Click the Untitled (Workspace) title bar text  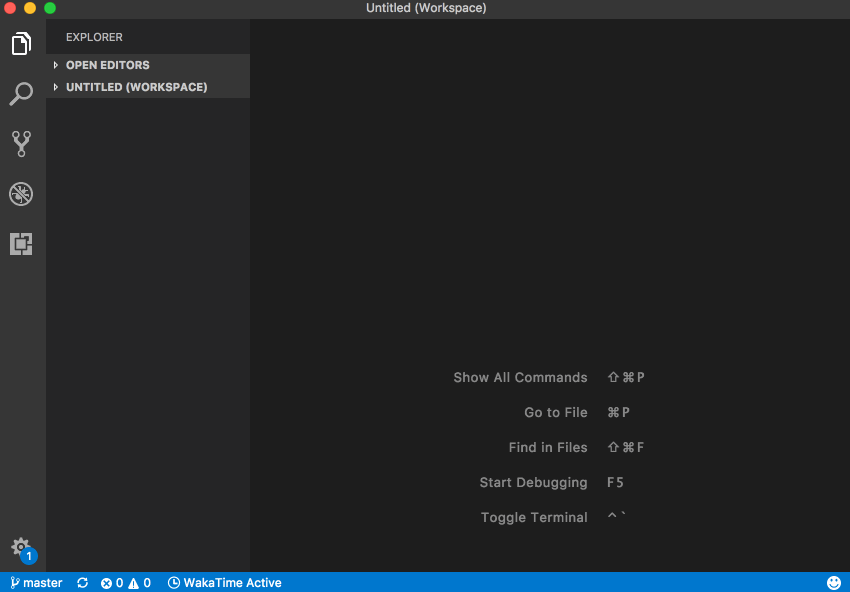click(x=426, y=8)
